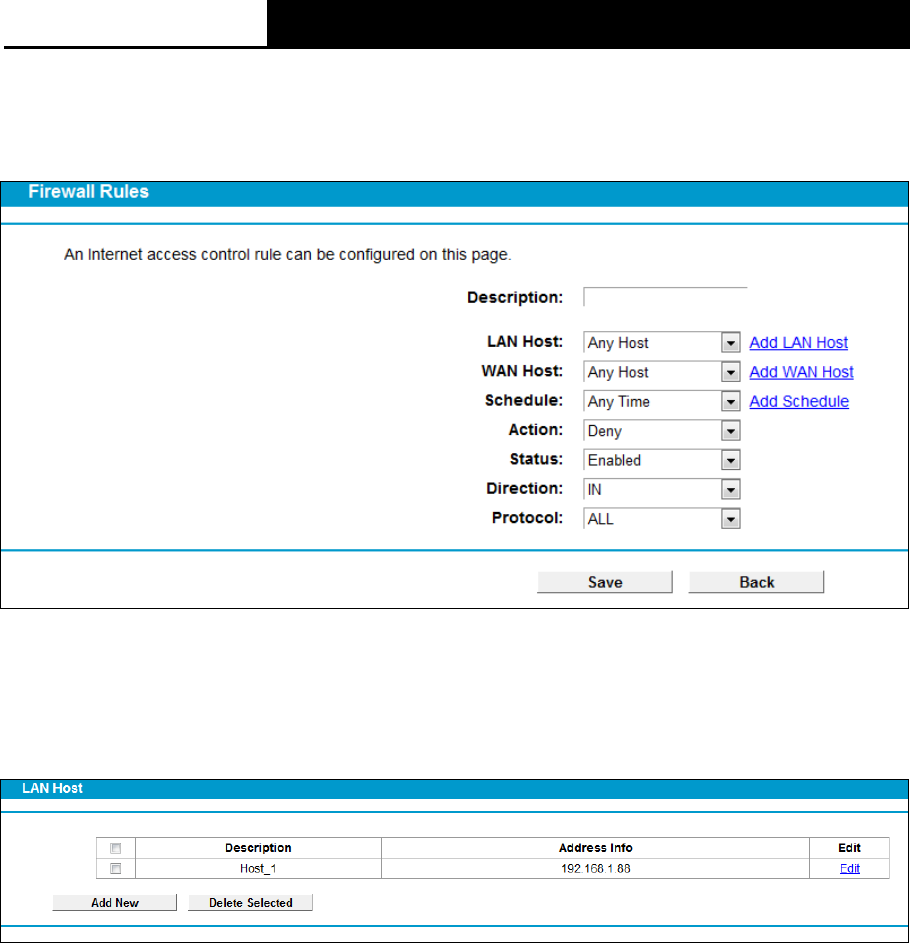Screen dimensions: 910x943
Task: Click the LAN Host panel title
Action: [x=52, y=788]
